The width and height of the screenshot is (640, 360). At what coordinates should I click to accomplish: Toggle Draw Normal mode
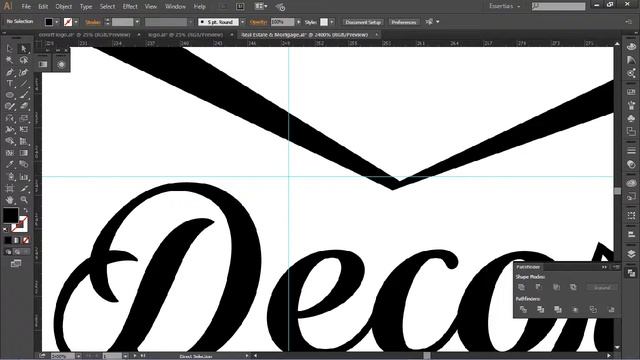click(x=8, y=252)
